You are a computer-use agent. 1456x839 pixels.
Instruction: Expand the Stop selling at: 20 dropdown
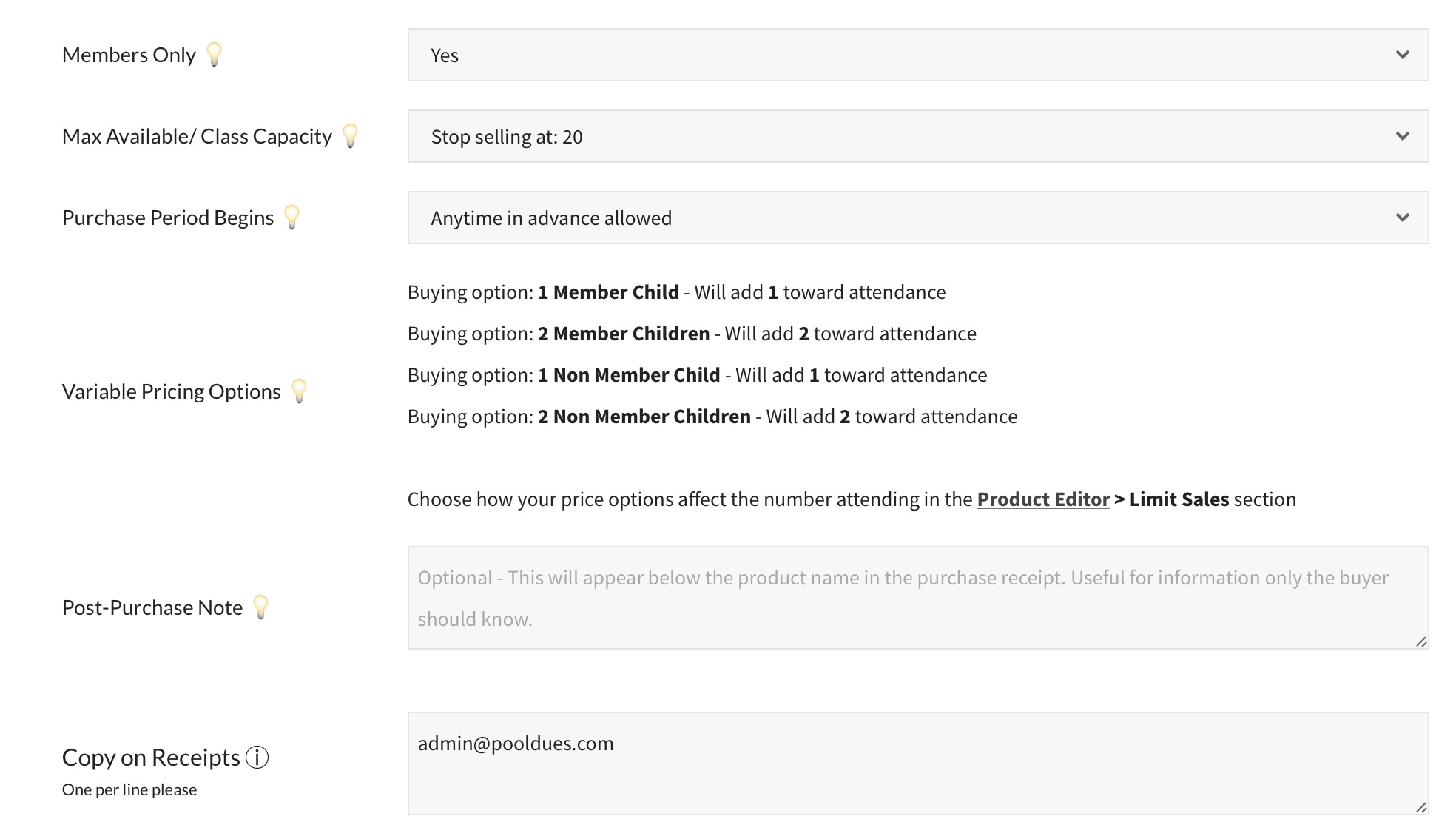pyautogui.click(x=917, y=136)
